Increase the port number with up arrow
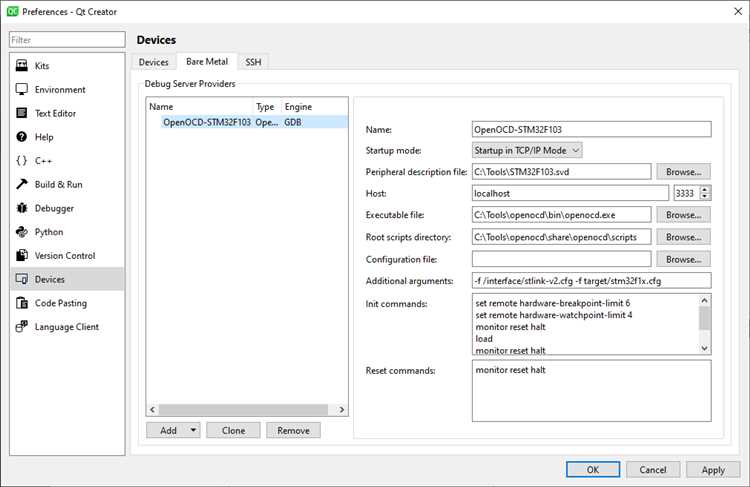 pyautogui.click(x=705, y=190)
